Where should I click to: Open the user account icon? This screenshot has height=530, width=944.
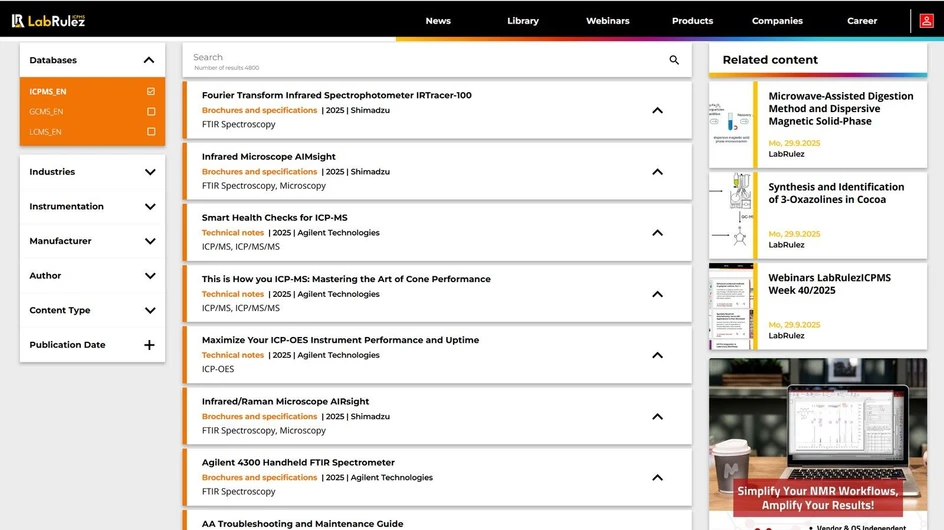click(927, 21)
